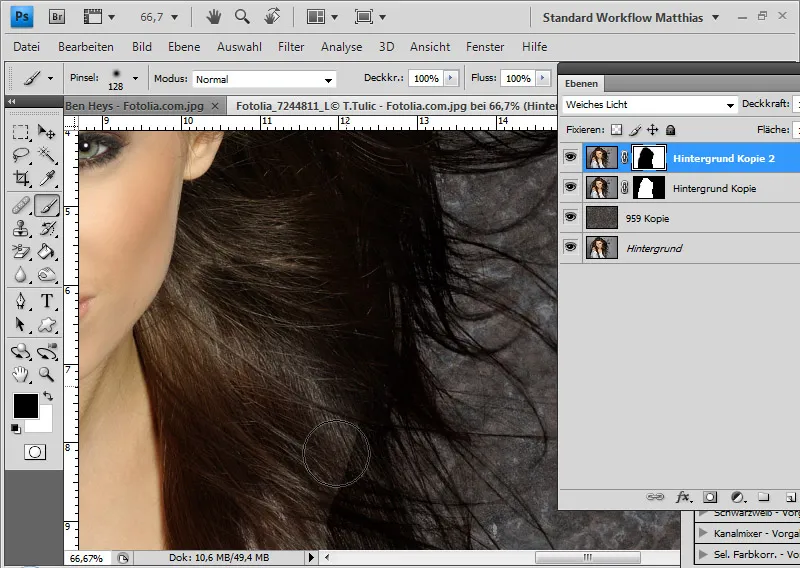This screenshot has height=568, width=800.
Task: Launch Adobe Bridge via Br icon
Action: click(x=57, y=17)
